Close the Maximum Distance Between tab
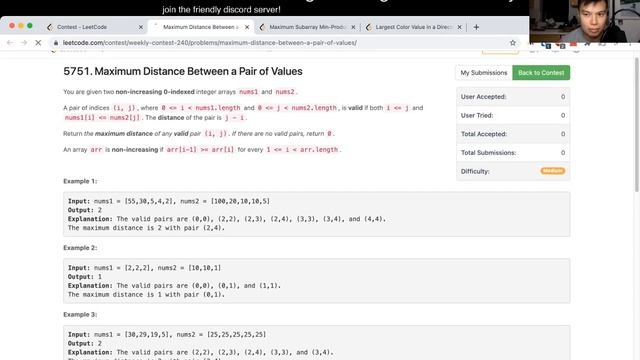The width and height of the screenshot is (640, 360). (x=247, y=27)
